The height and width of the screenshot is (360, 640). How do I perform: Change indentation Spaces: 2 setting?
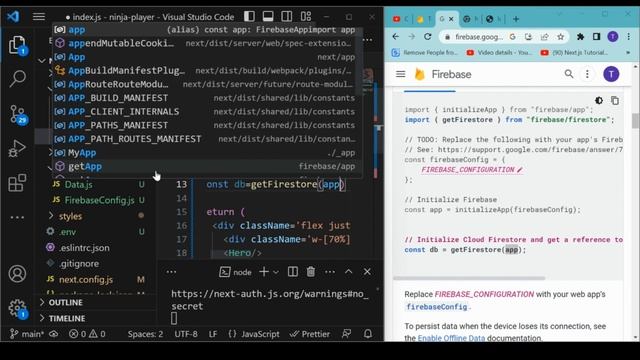[145, 334]
